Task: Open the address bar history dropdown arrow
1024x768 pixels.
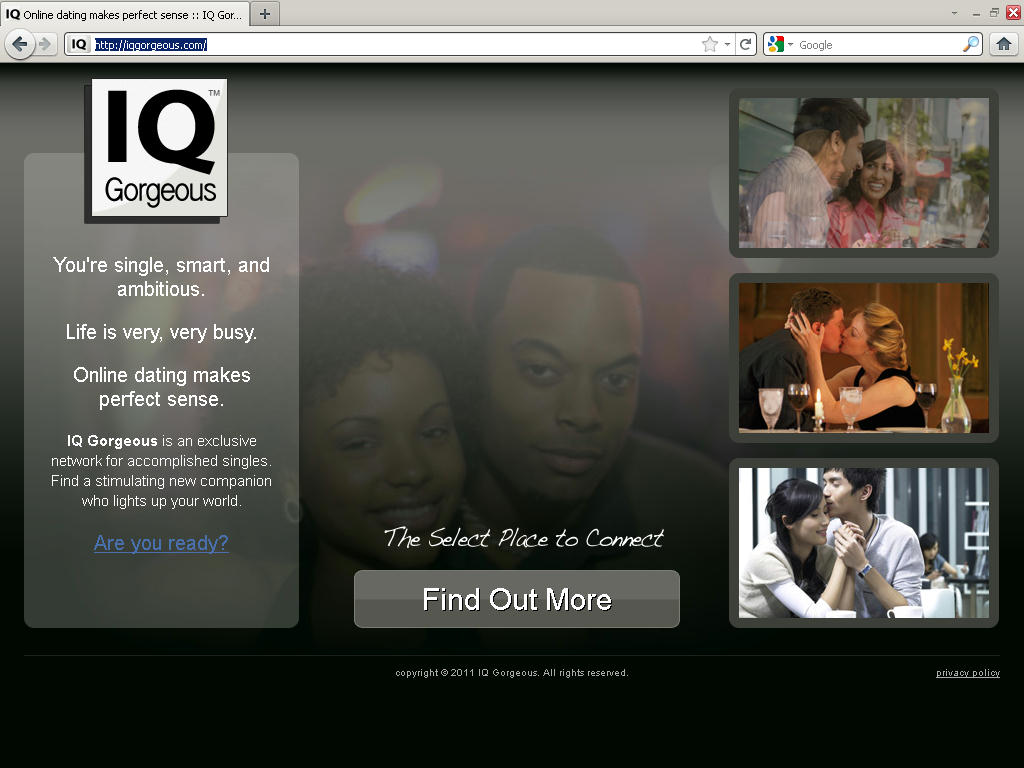Action: 727,44
